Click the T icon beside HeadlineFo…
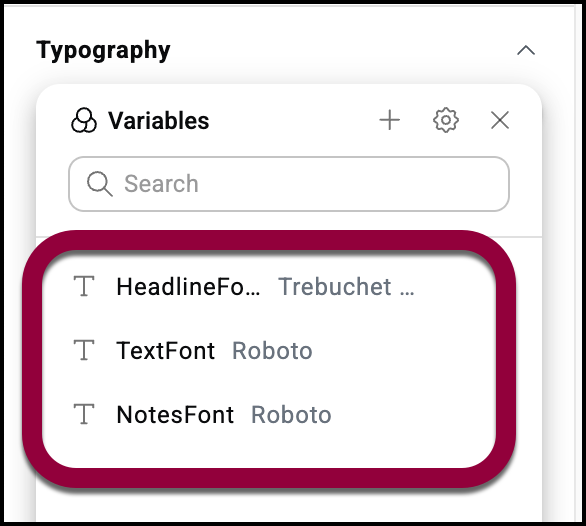Image resolution: width=586 pixels, height=526 pixels. pos(84,286)
